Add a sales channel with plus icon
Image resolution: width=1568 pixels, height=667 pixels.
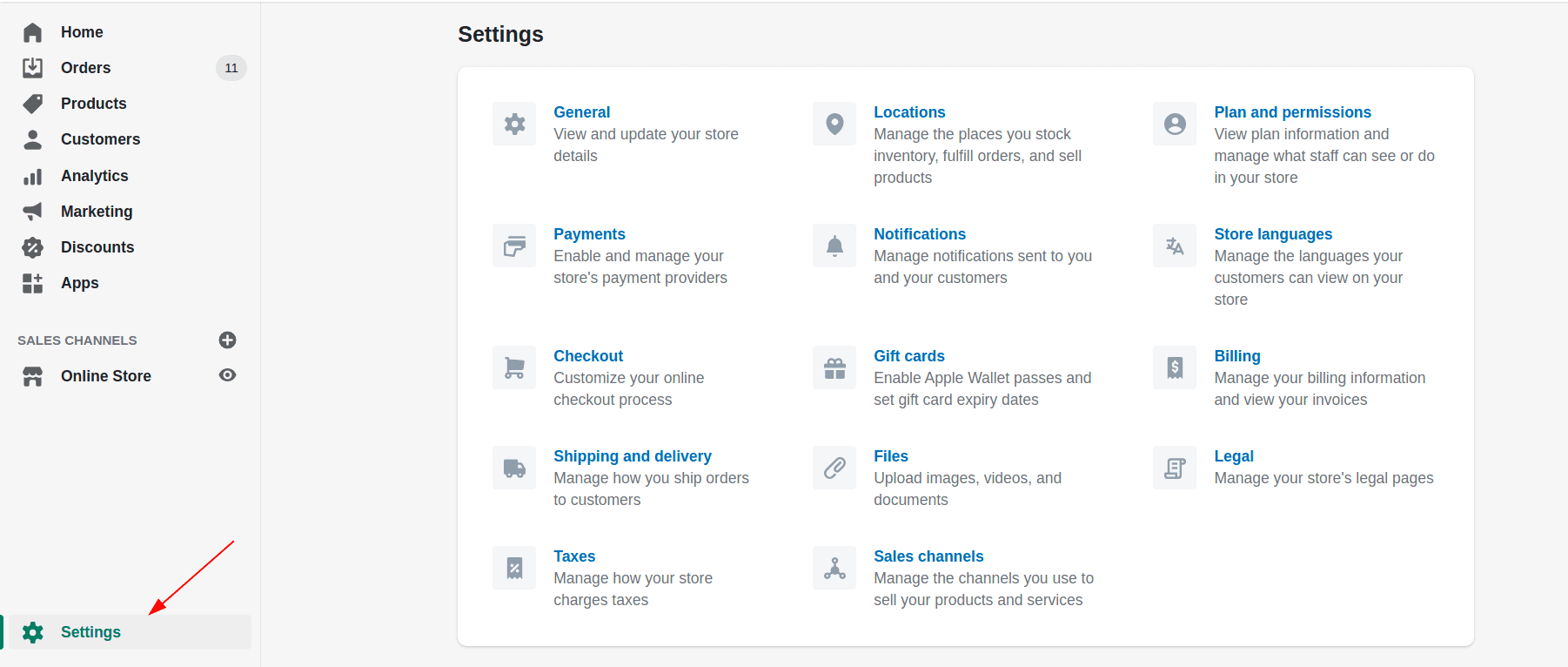point(228,340)
